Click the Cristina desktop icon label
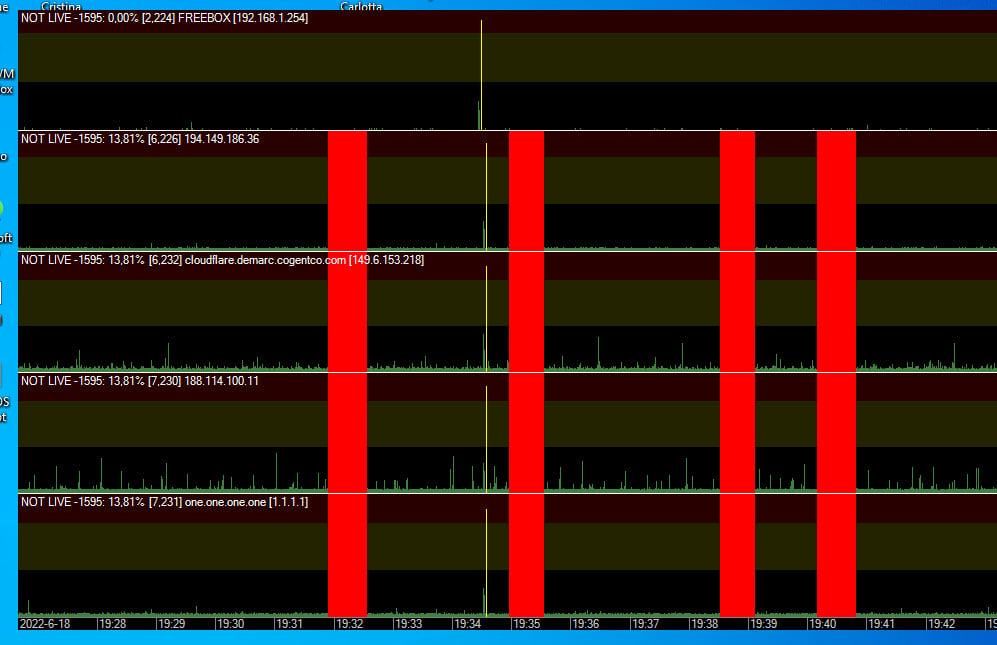Image resolution: width=997 pixels, height=645 pixels. click(61, 6)
